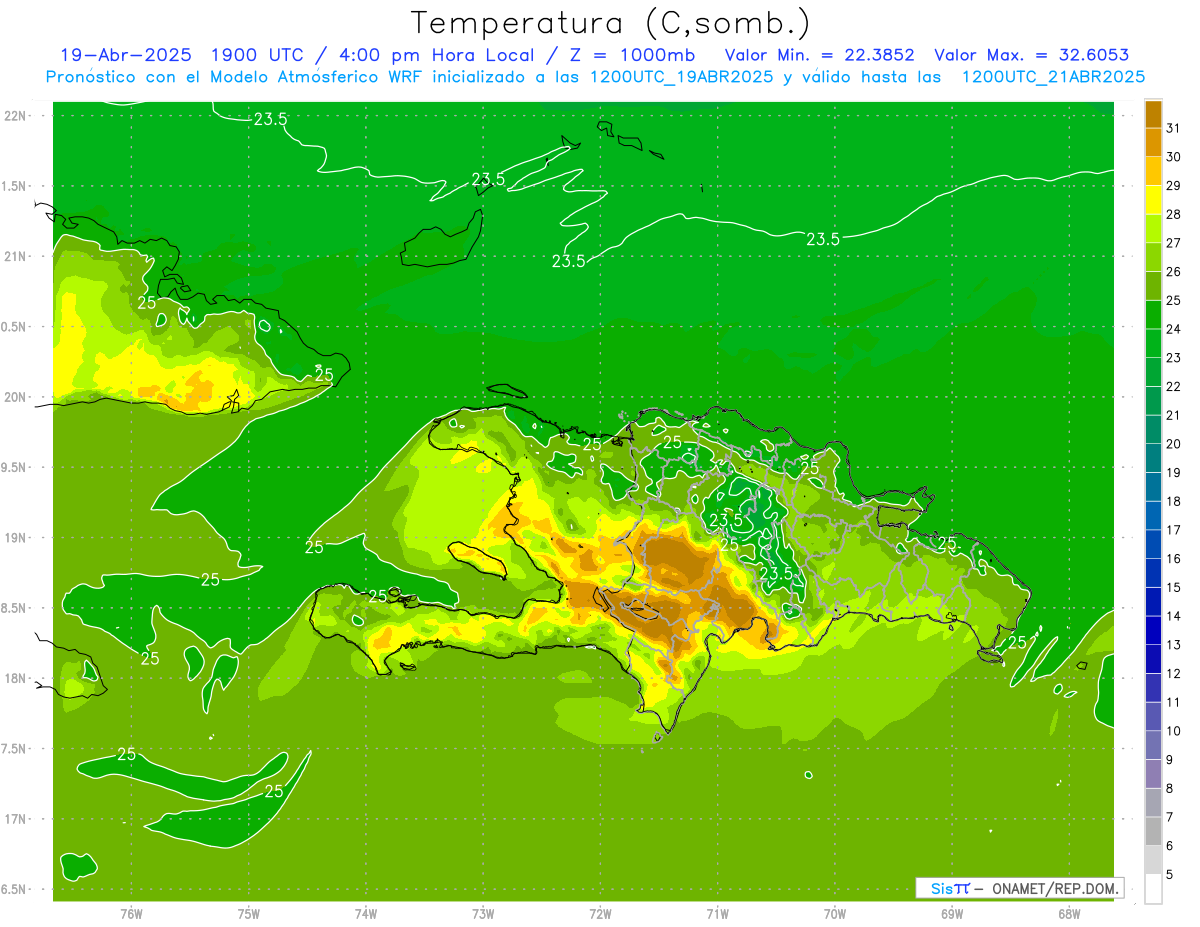This screenshot has width=1200, height=927.
Task: Pick the orange swatch between 30 and 31
Action: pos(1153,142)
